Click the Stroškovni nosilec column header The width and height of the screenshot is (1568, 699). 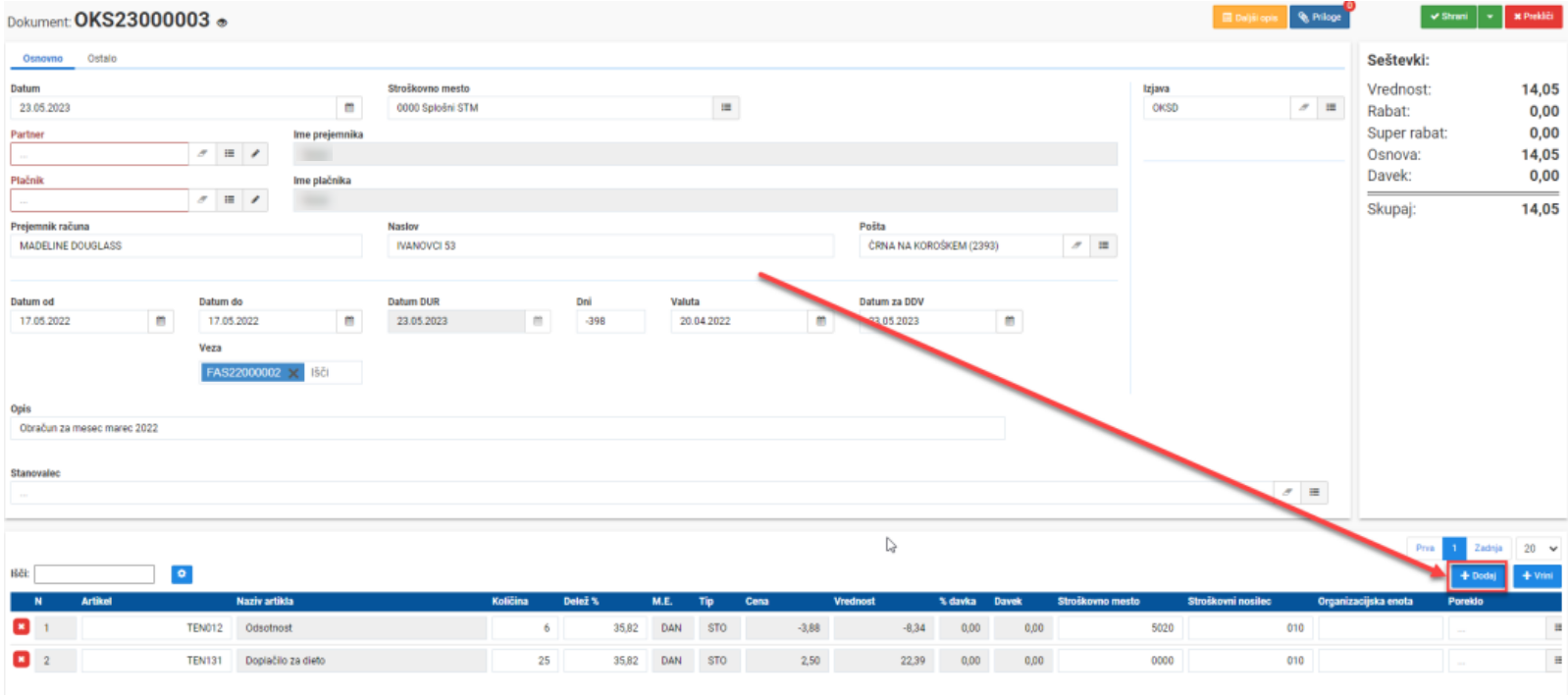click(1228, 602)
